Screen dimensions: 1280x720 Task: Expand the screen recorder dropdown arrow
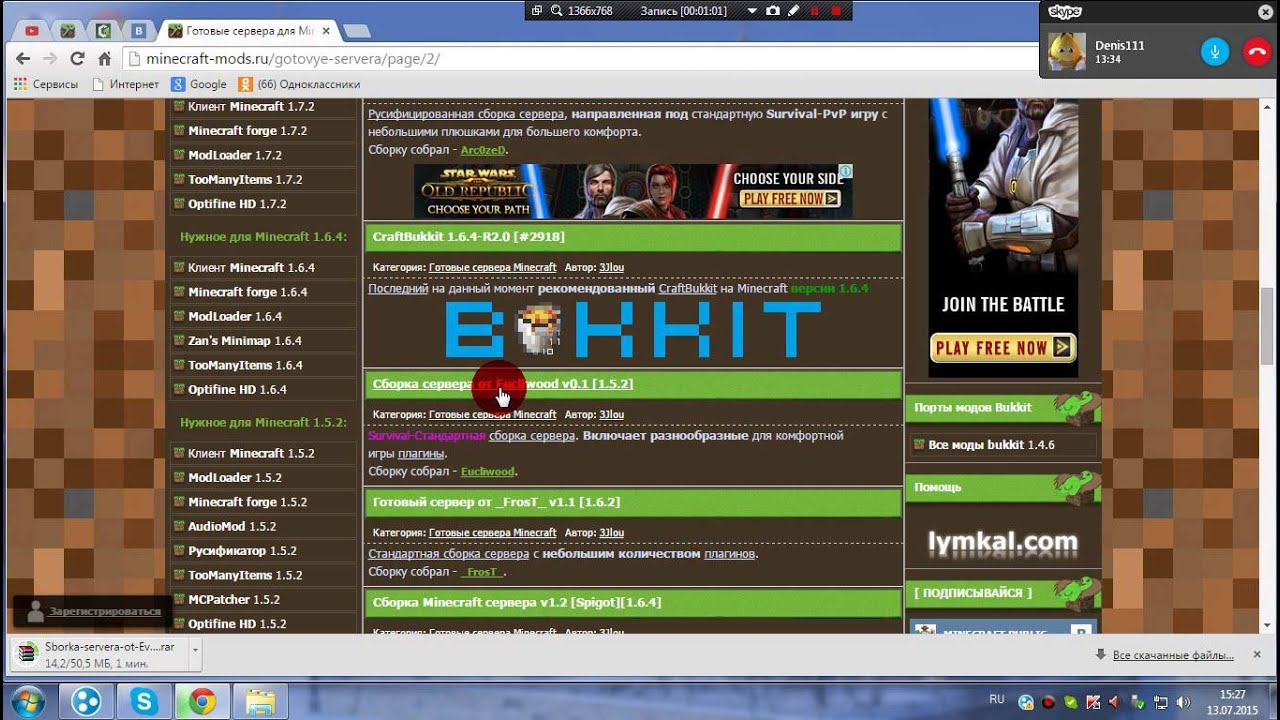(x=752, y=10)
